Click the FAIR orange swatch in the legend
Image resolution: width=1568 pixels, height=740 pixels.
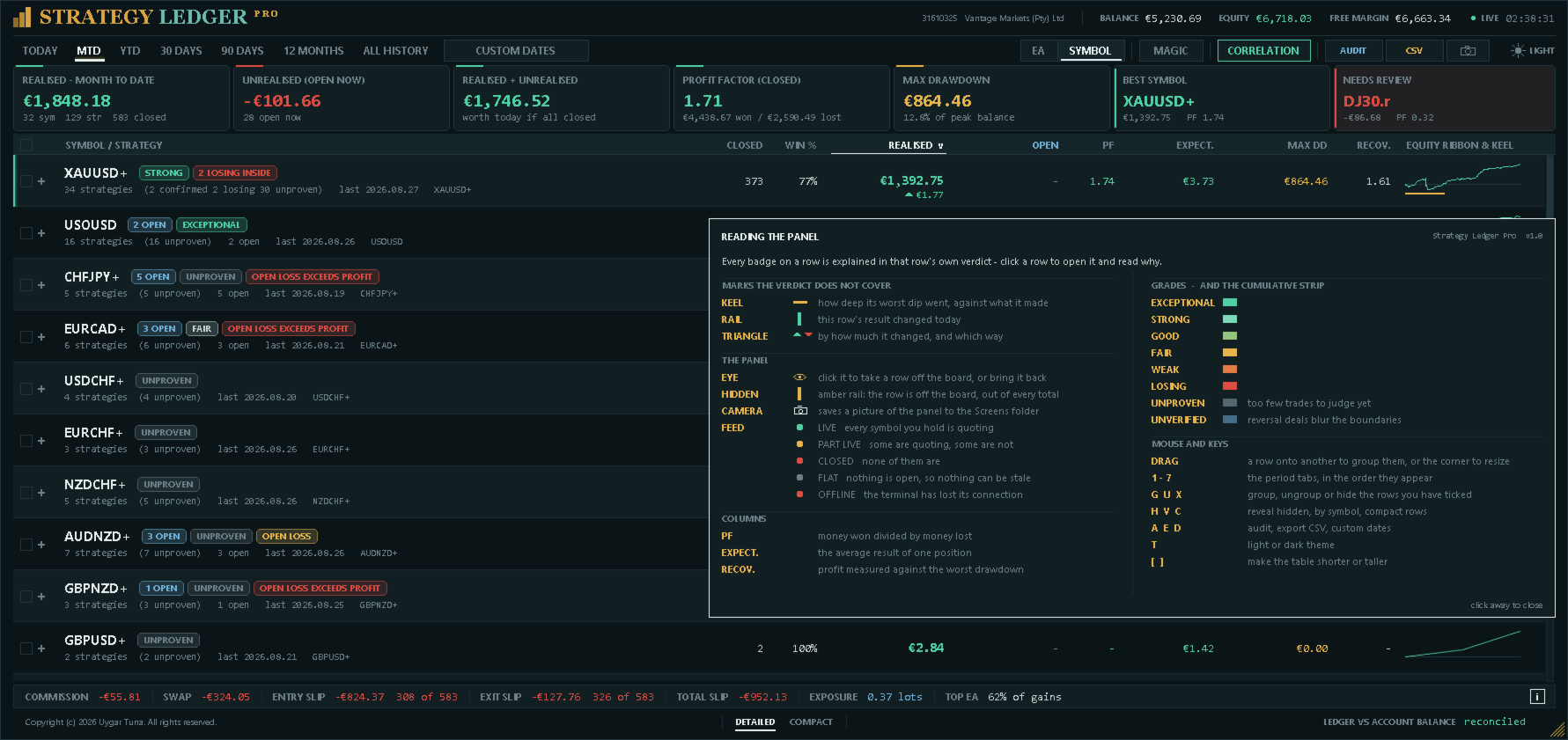click(1230, 353)
